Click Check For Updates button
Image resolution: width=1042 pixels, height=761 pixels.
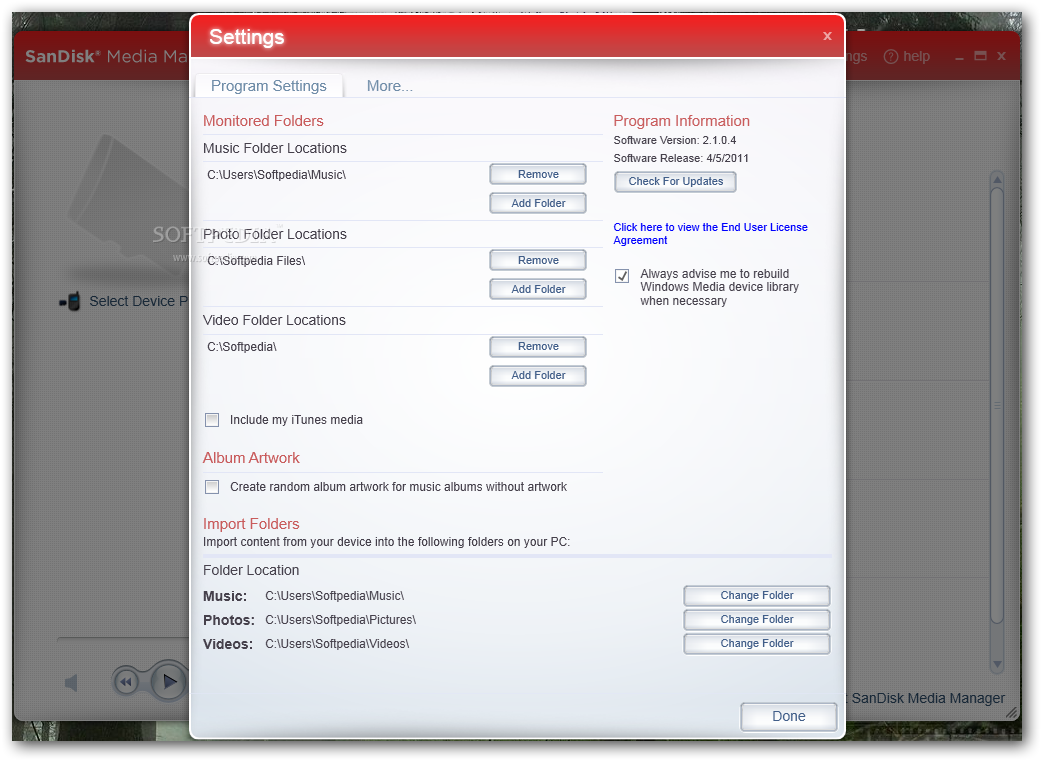pyautogui.click(x=675, y=181)
